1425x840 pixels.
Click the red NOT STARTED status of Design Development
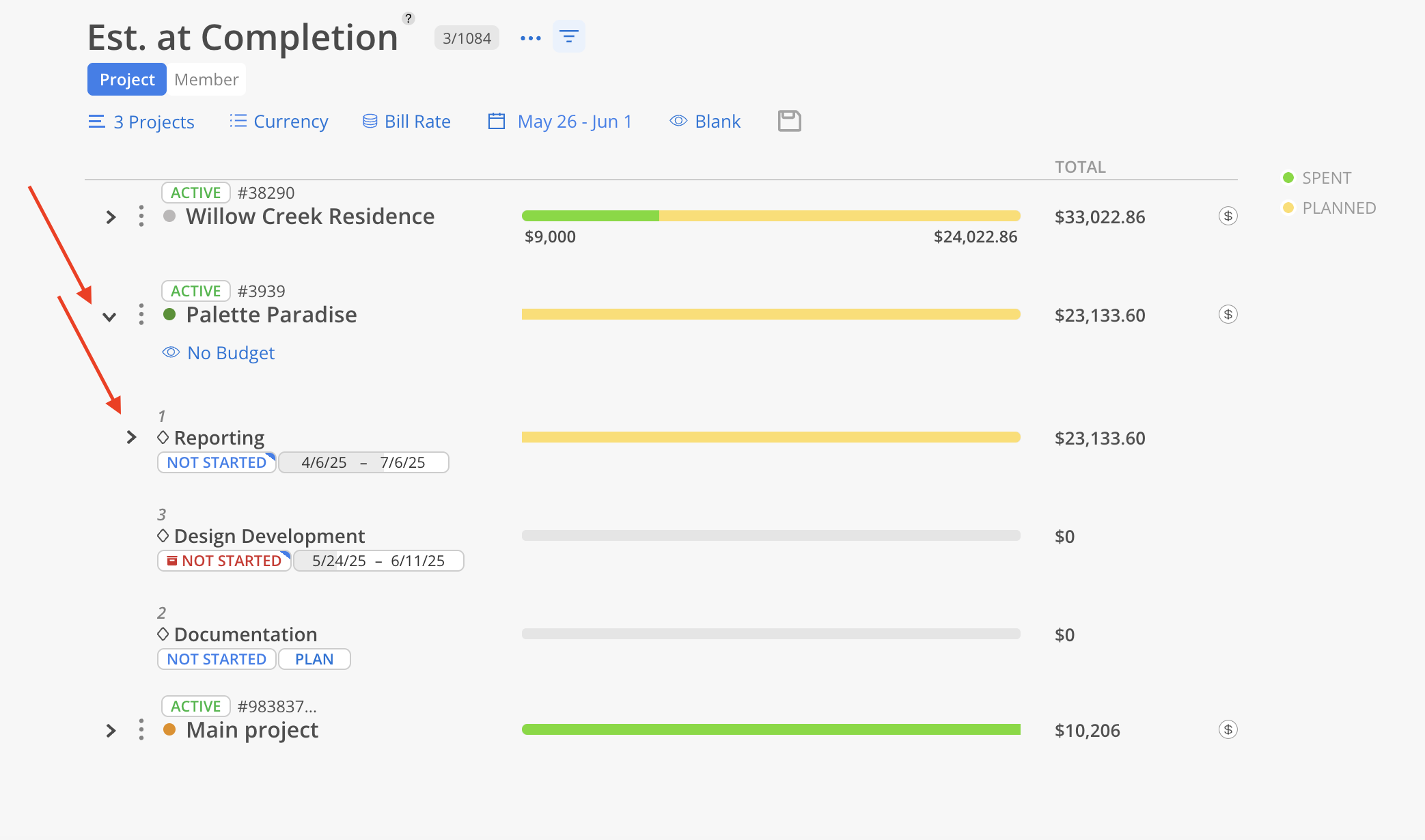(x=225, y=561)
